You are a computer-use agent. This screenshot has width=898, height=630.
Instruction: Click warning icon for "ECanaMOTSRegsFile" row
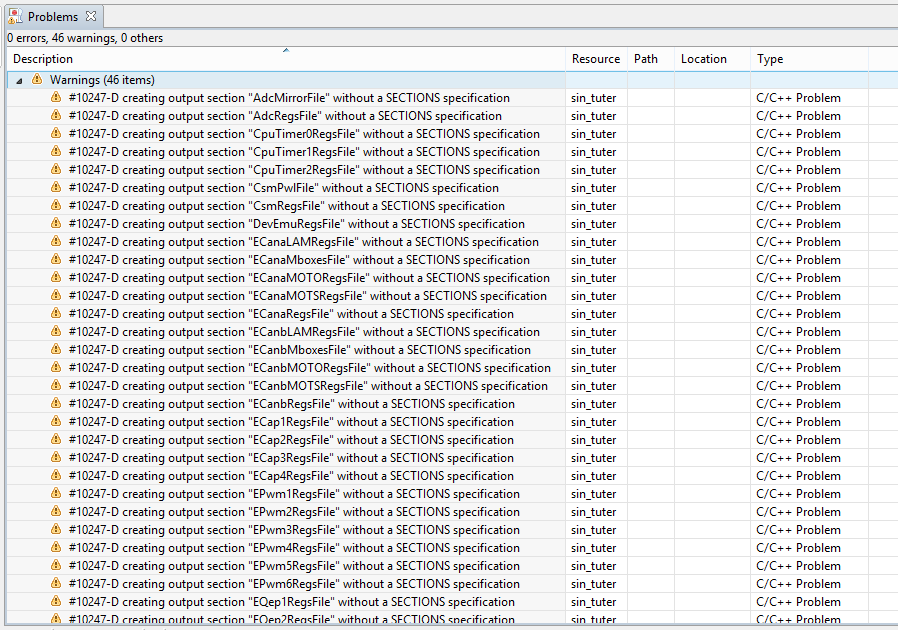pos(56,295)
